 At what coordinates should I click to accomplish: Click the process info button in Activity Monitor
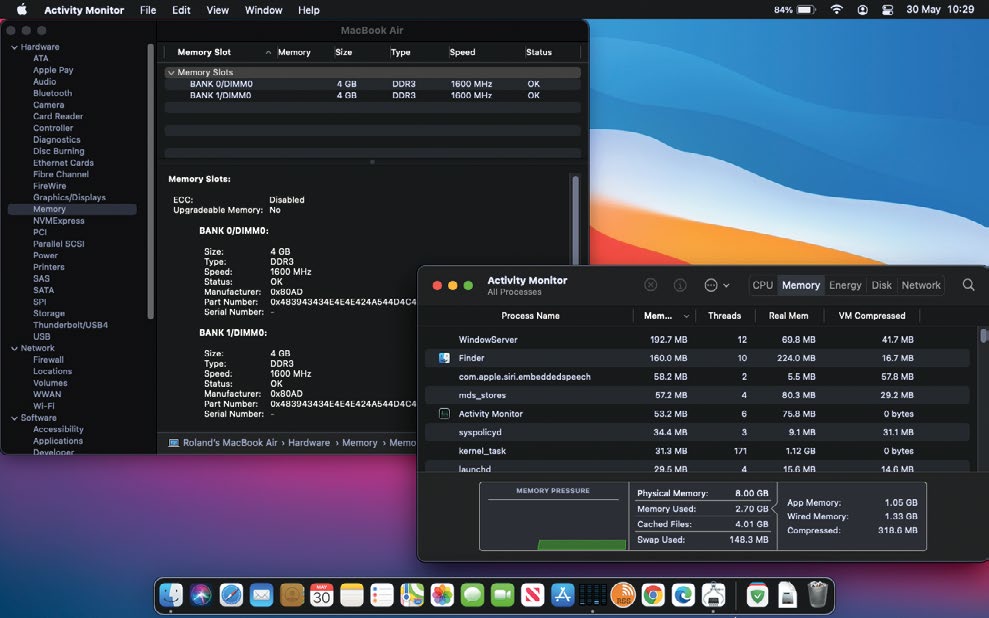click(680, 285)
